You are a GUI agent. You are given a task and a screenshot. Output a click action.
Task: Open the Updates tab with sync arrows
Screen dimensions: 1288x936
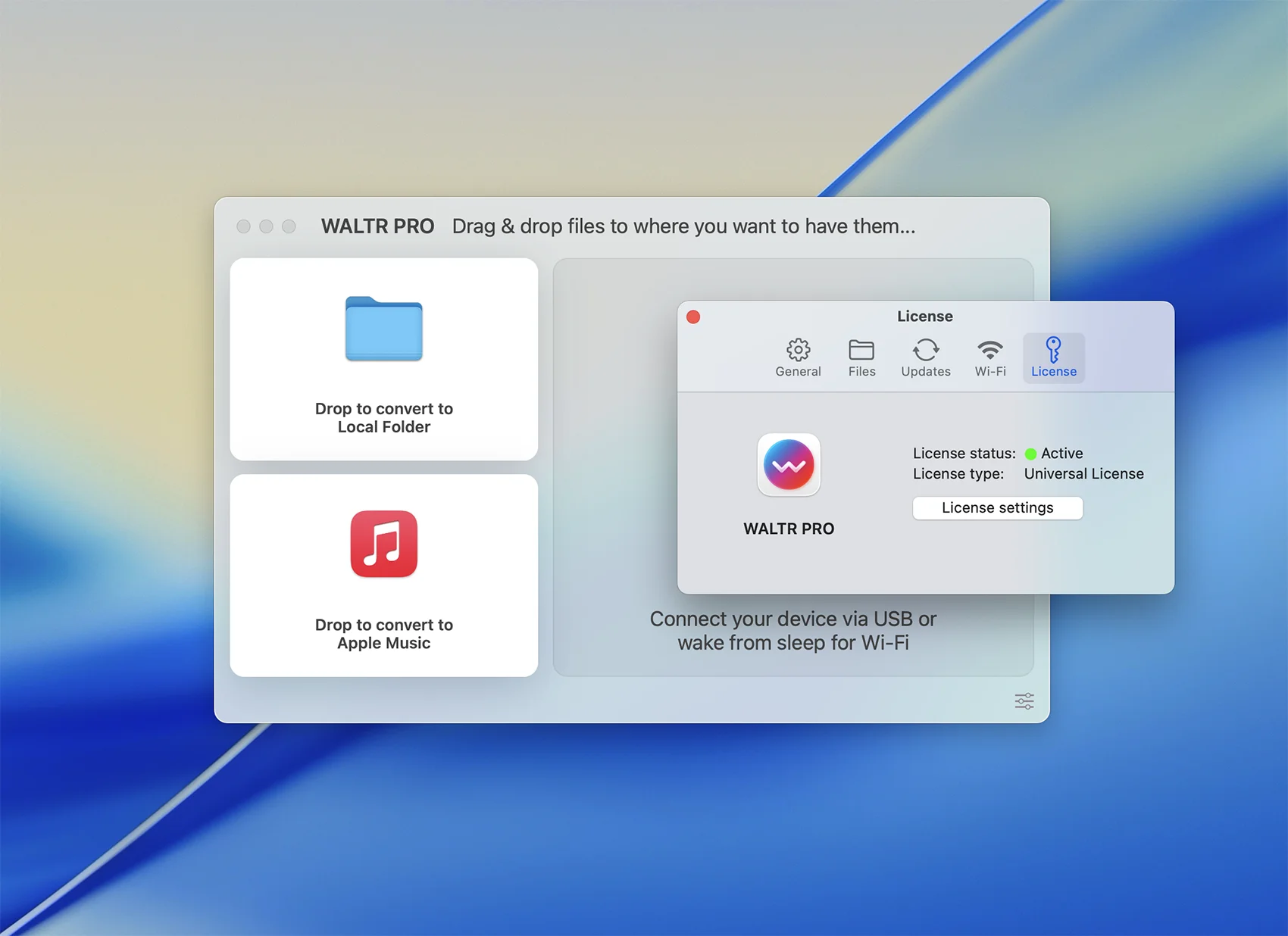coord(925,357)
